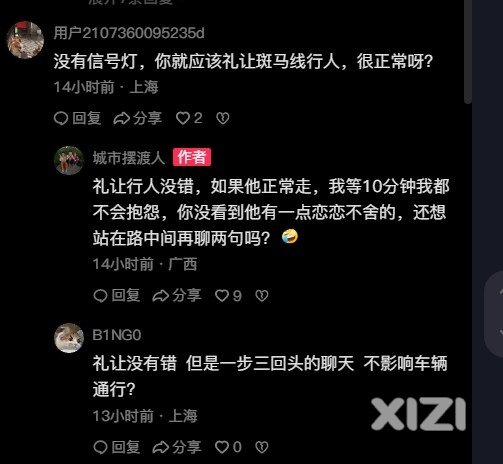This screenshot has width=503, height=464.
Task: Like the author's comment that has 9 likes
Action: coord(228,295)
